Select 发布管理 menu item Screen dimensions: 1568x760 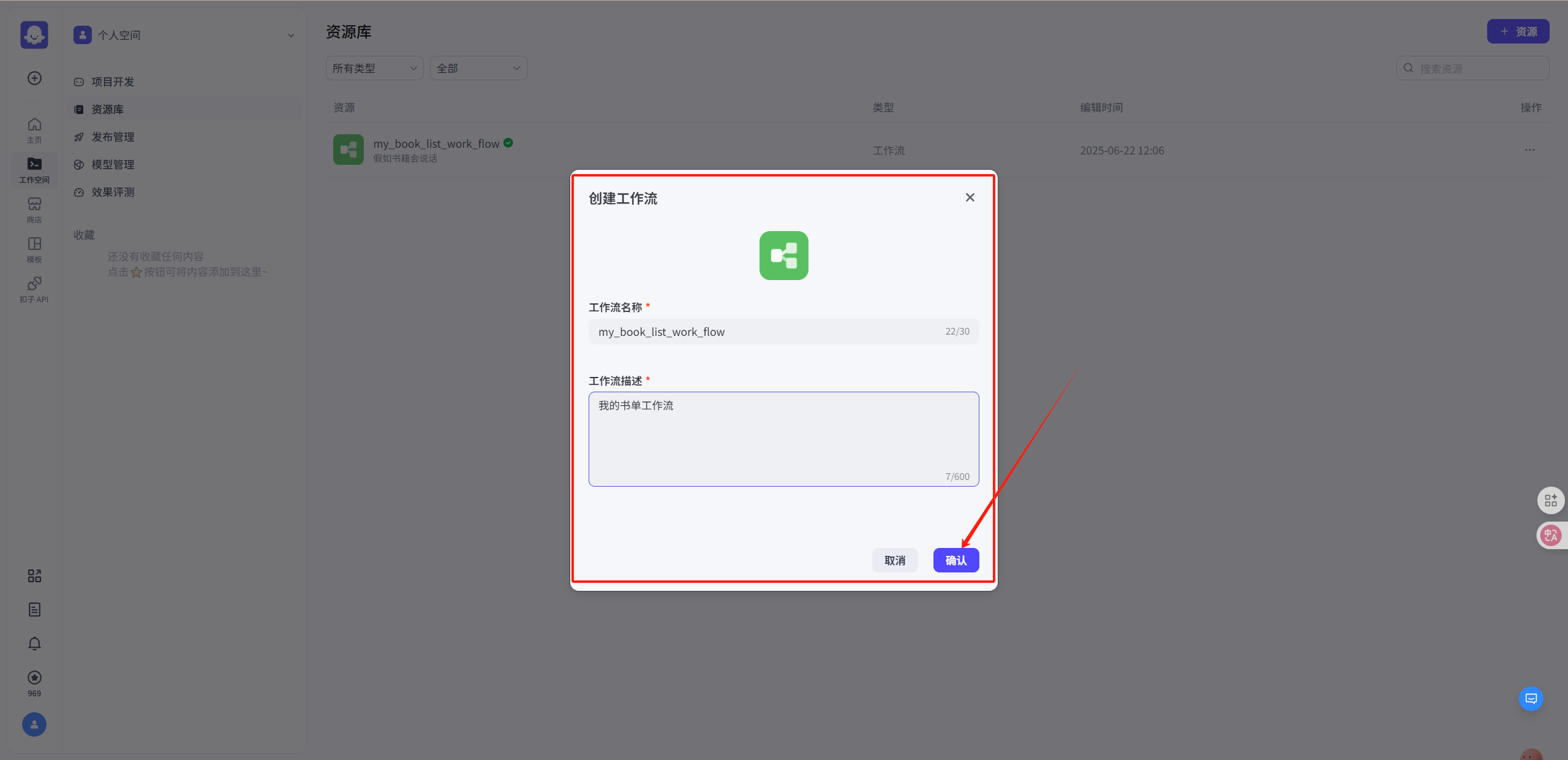click(113, 137)
